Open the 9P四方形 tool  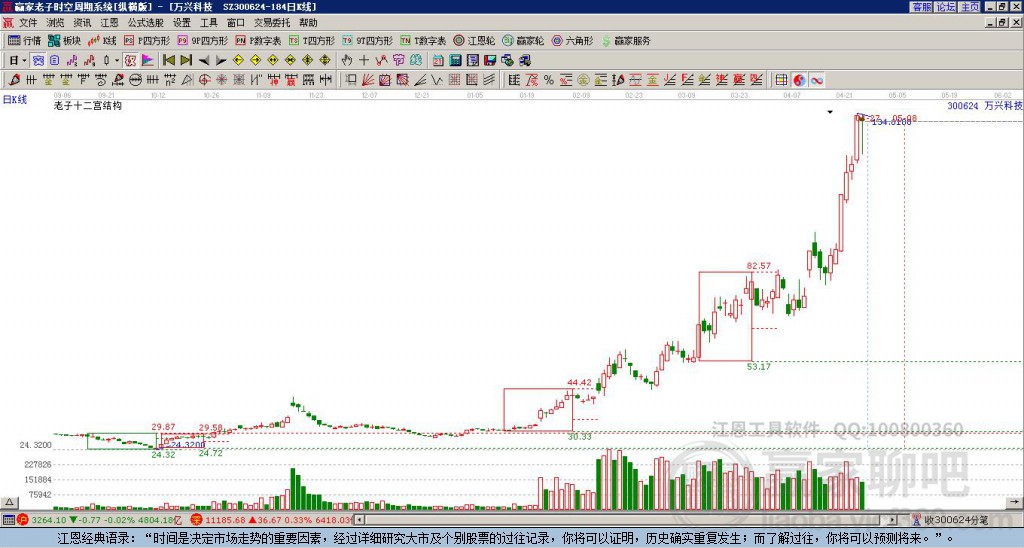202,40
